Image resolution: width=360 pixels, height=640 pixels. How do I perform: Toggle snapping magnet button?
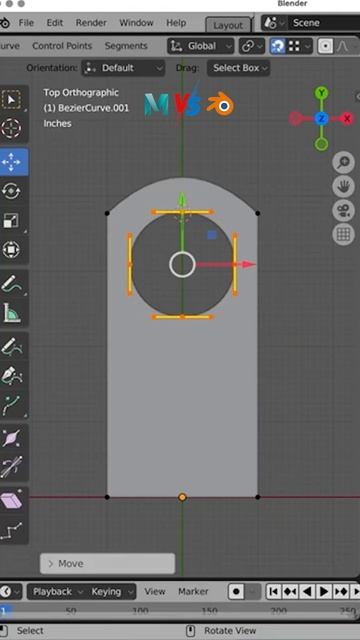[x=278, y=46]
